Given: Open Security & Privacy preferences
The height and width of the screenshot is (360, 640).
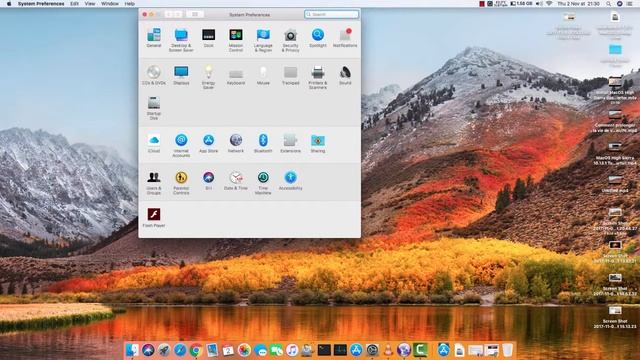Looking at the screenshot, I should point(291,40).
